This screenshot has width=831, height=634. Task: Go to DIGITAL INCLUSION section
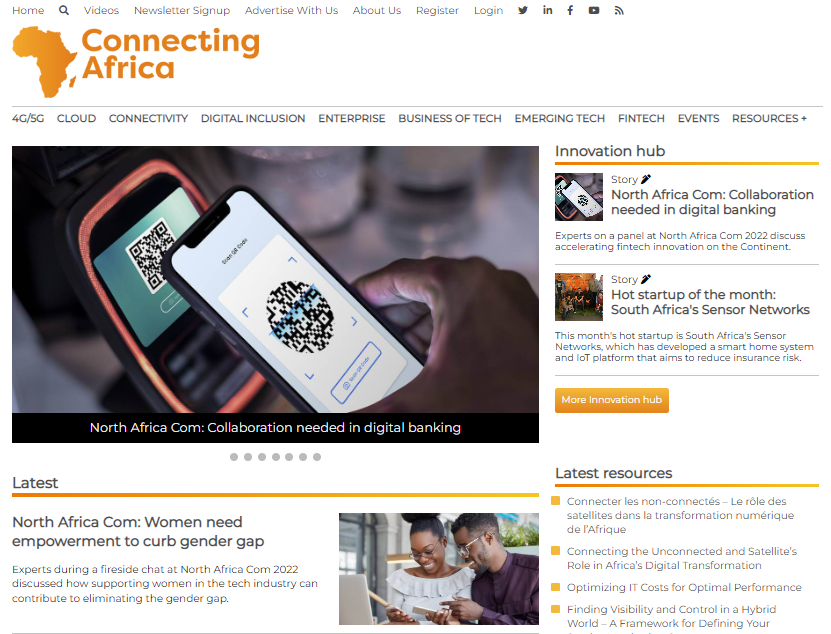click(x=253, y=118)
